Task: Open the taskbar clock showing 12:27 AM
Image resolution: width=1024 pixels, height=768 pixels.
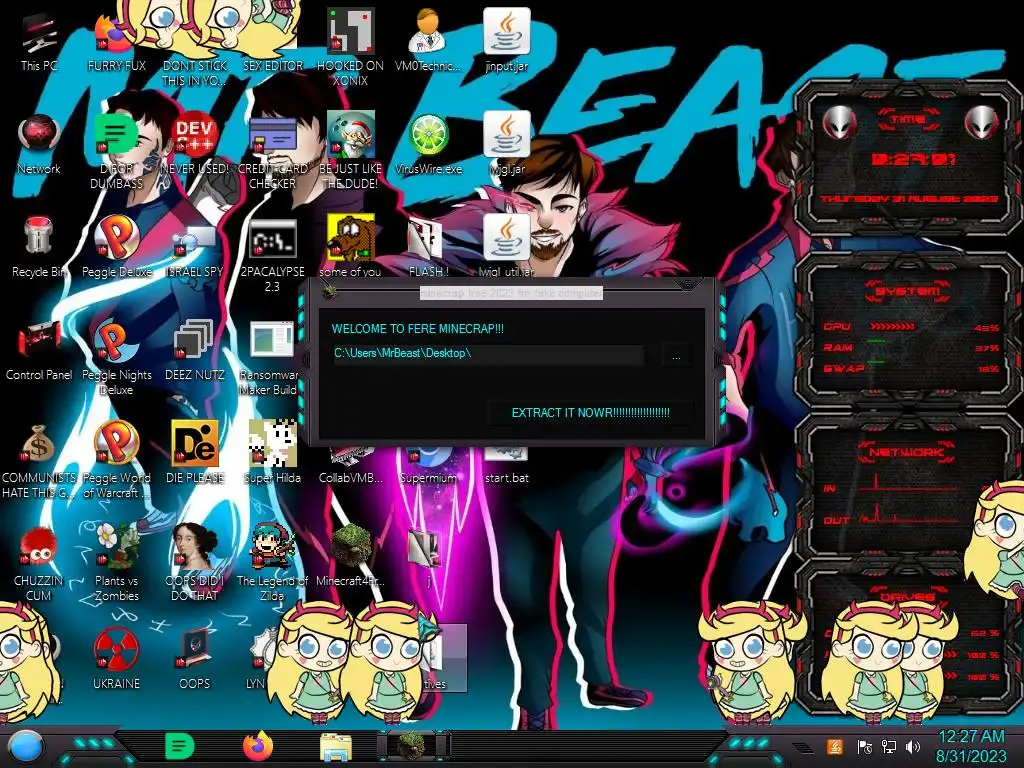Action: click(971, 746)
